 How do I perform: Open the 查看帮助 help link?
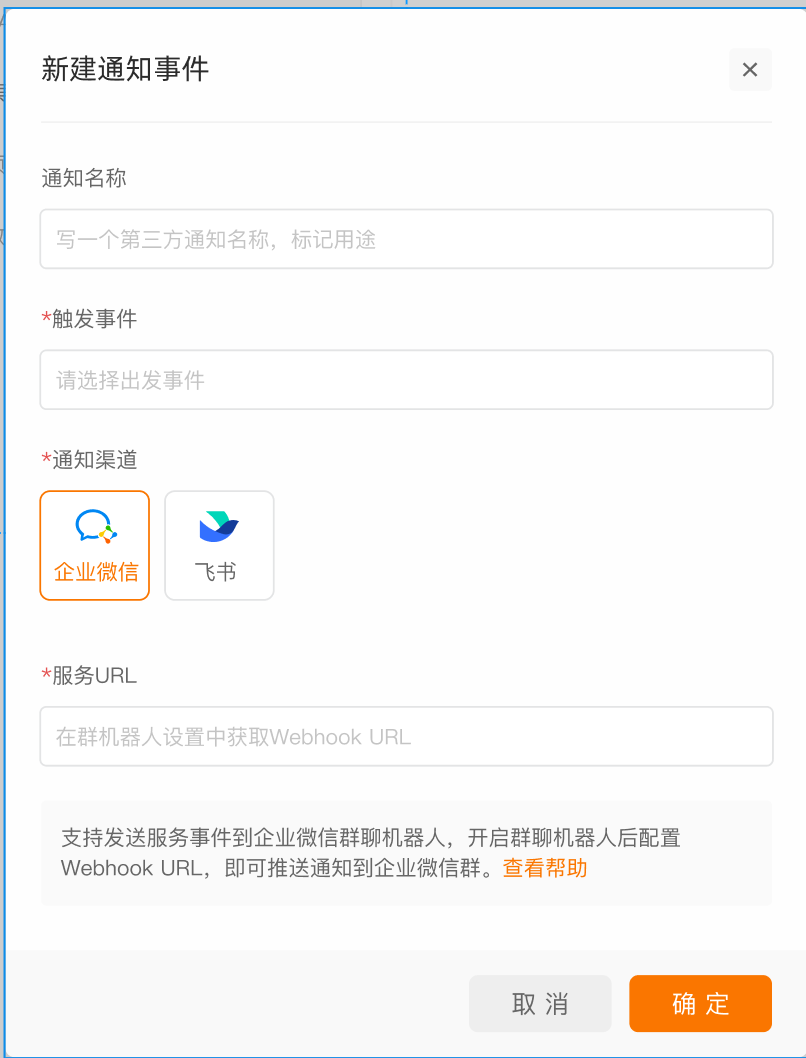pyautogui.click(x=545, y=868)
